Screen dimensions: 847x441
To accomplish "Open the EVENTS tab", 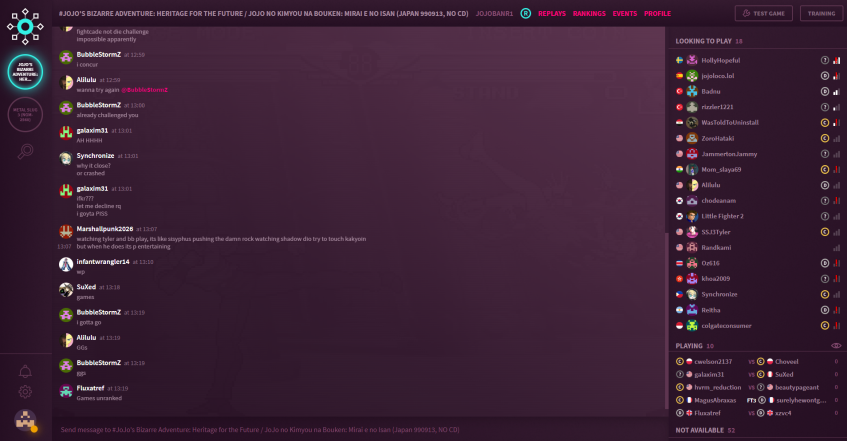I will 624,14.
